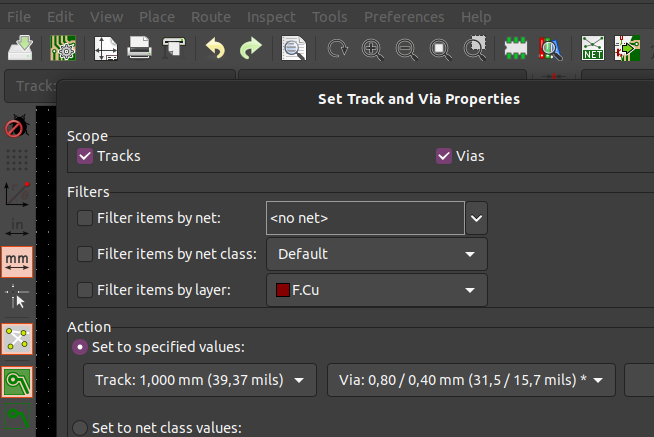Open the Find text icon
Viewport: 654px width, 437px height.
[x=294, y=48]
